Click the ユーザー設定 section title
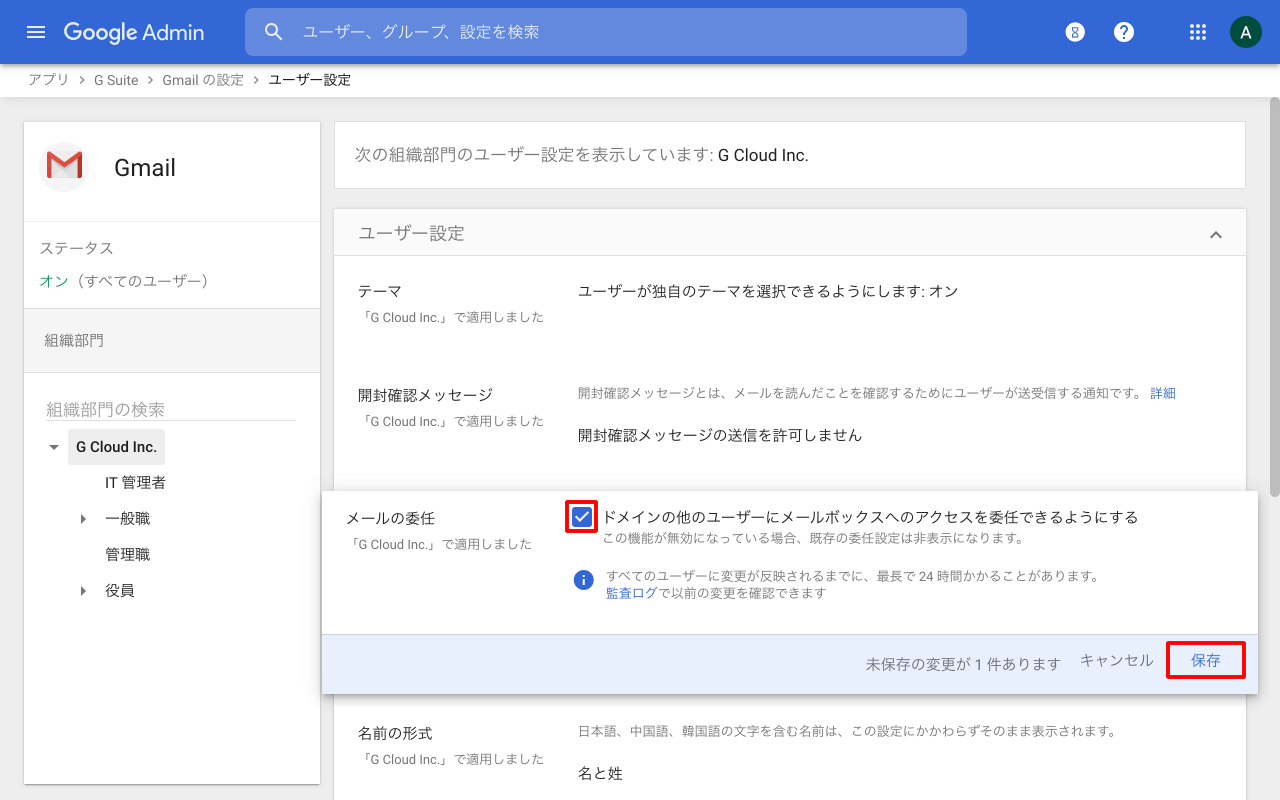1280x800 pixels. pos(412,233)
